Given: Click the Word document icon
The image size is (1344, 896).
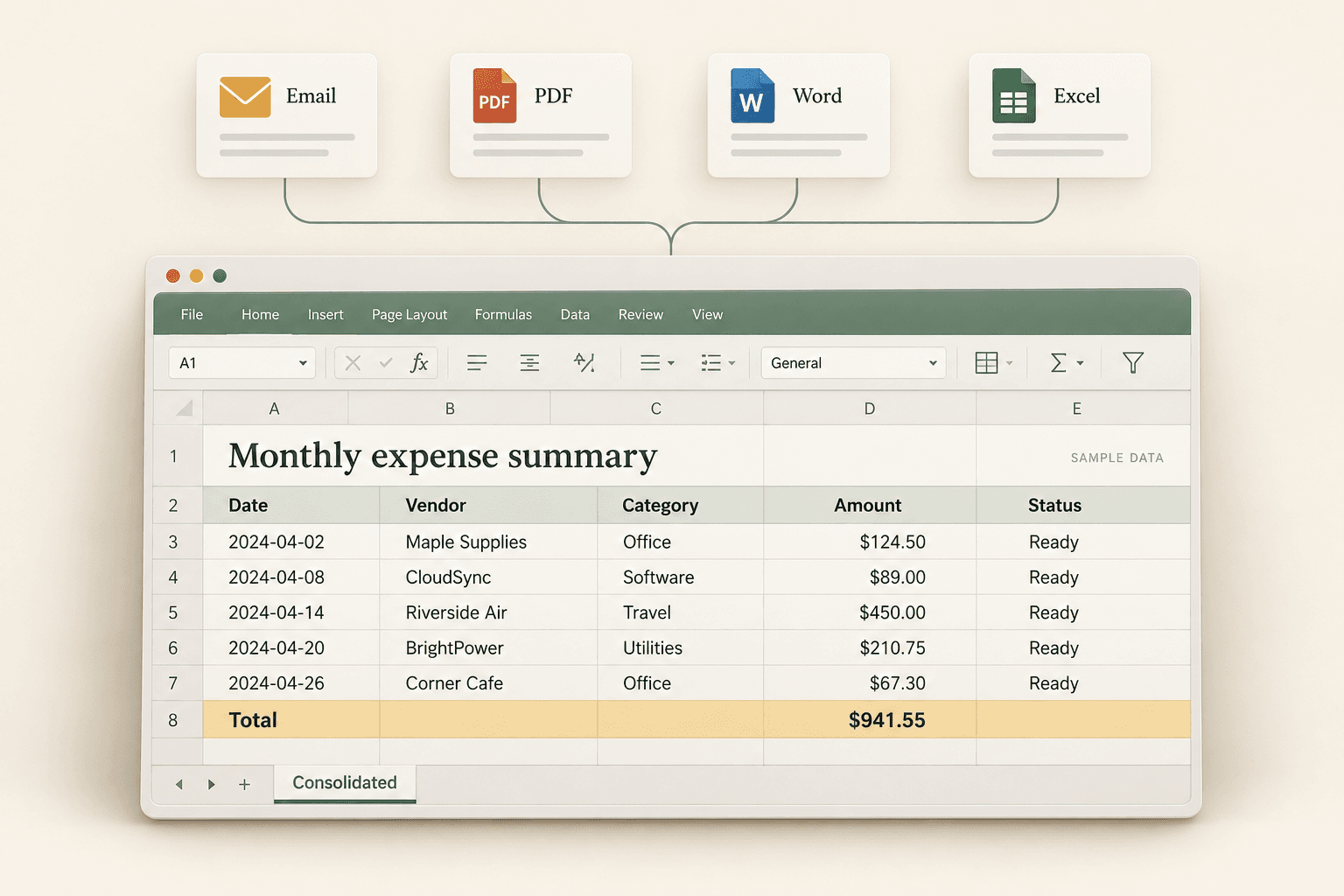Looking at the screenshot, I should point(752,95).
